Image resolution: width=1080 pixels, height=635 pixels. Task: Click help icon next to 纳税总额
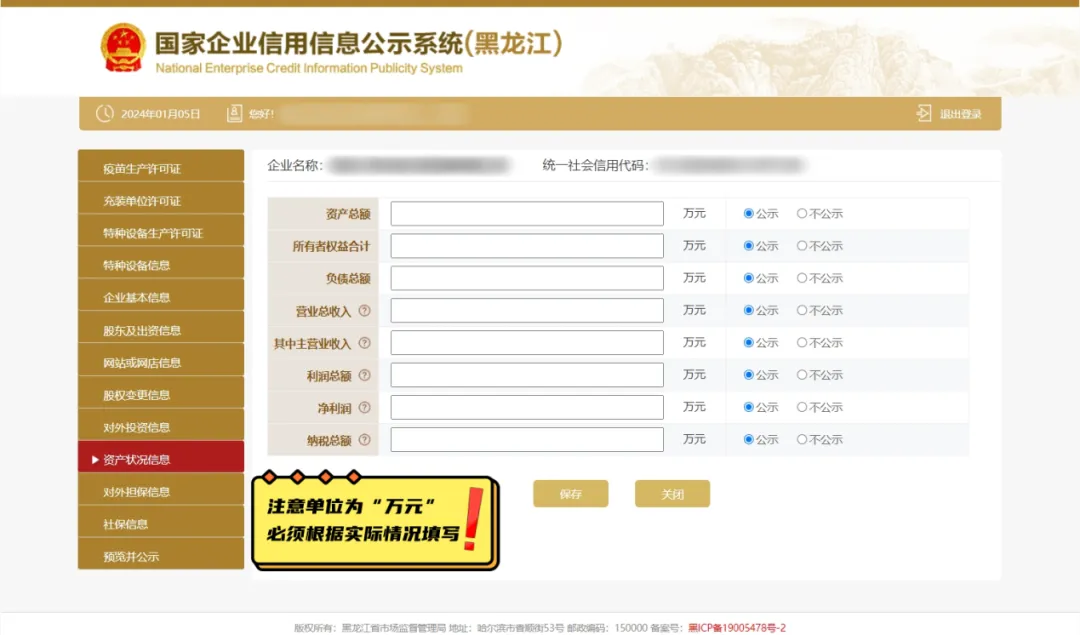tap(364, 440)
